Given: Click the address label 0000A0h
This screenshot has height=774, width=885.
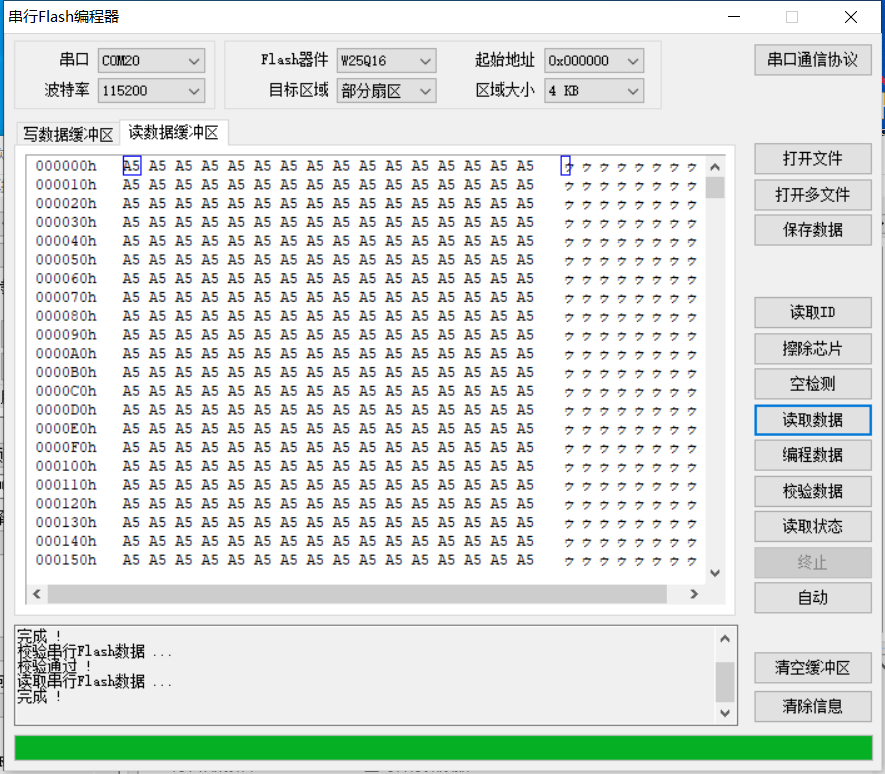Looking at the screenshot, I should coord(66,353).
